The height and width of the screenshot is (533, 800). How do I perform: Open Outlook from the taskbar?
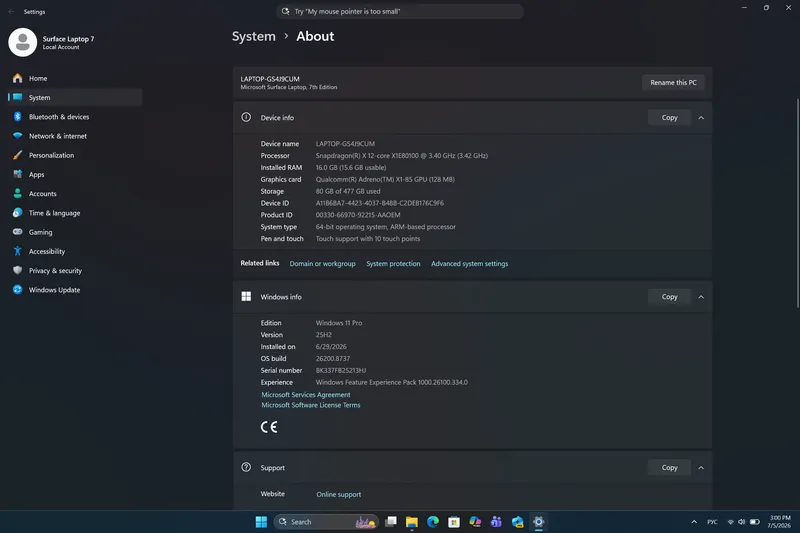tap(517, 522)
